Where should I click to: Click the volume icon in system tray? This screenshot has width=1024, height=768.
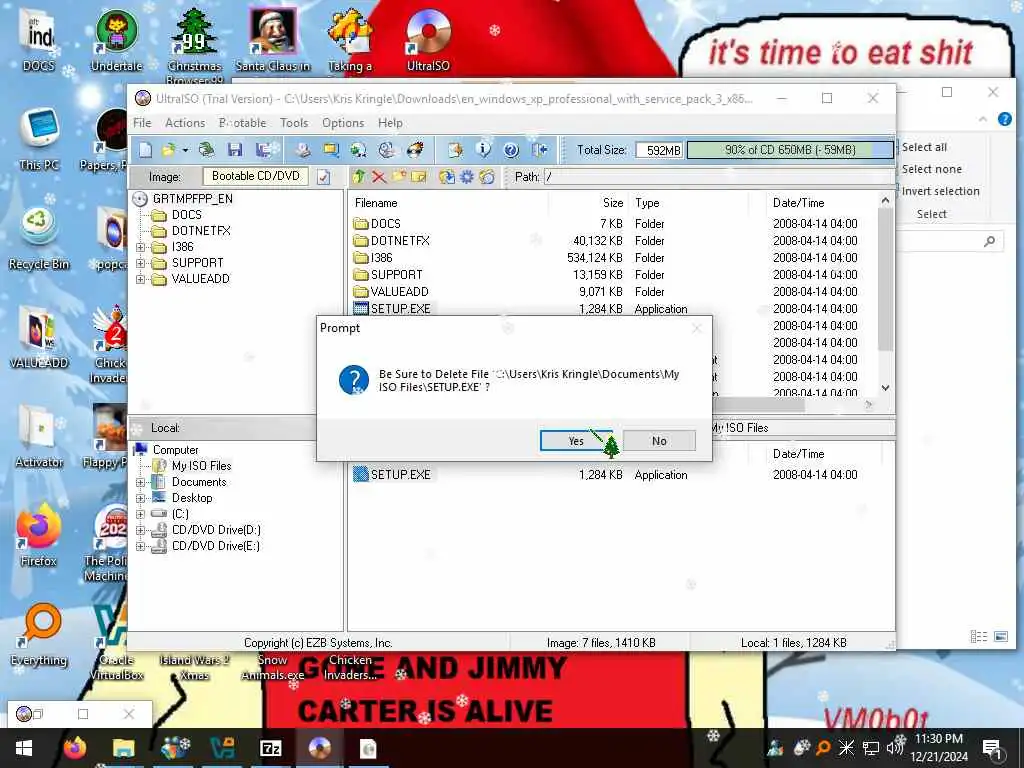[x=893, y=746]
